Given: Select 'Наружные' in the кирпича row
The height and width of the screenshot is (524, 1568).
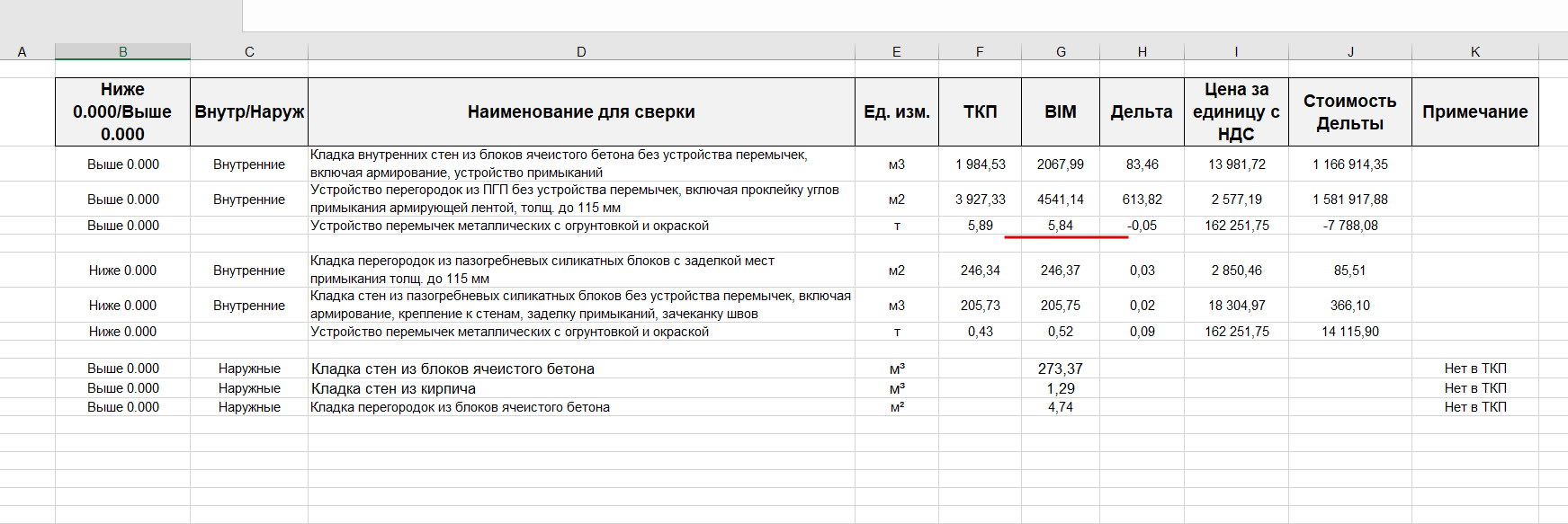Looking at the screenshot, I should (x=249, y=388).
